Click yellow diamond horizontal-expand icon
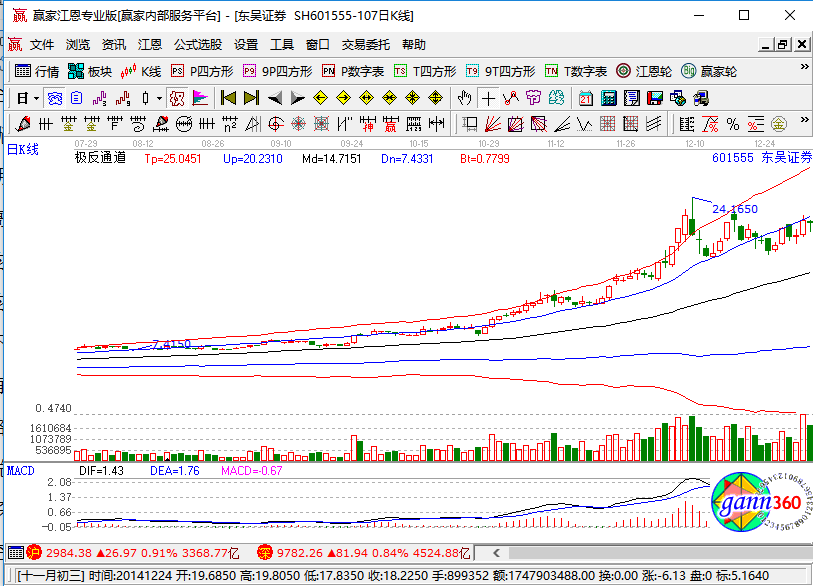The image size is (813, 586). point(367,98)
